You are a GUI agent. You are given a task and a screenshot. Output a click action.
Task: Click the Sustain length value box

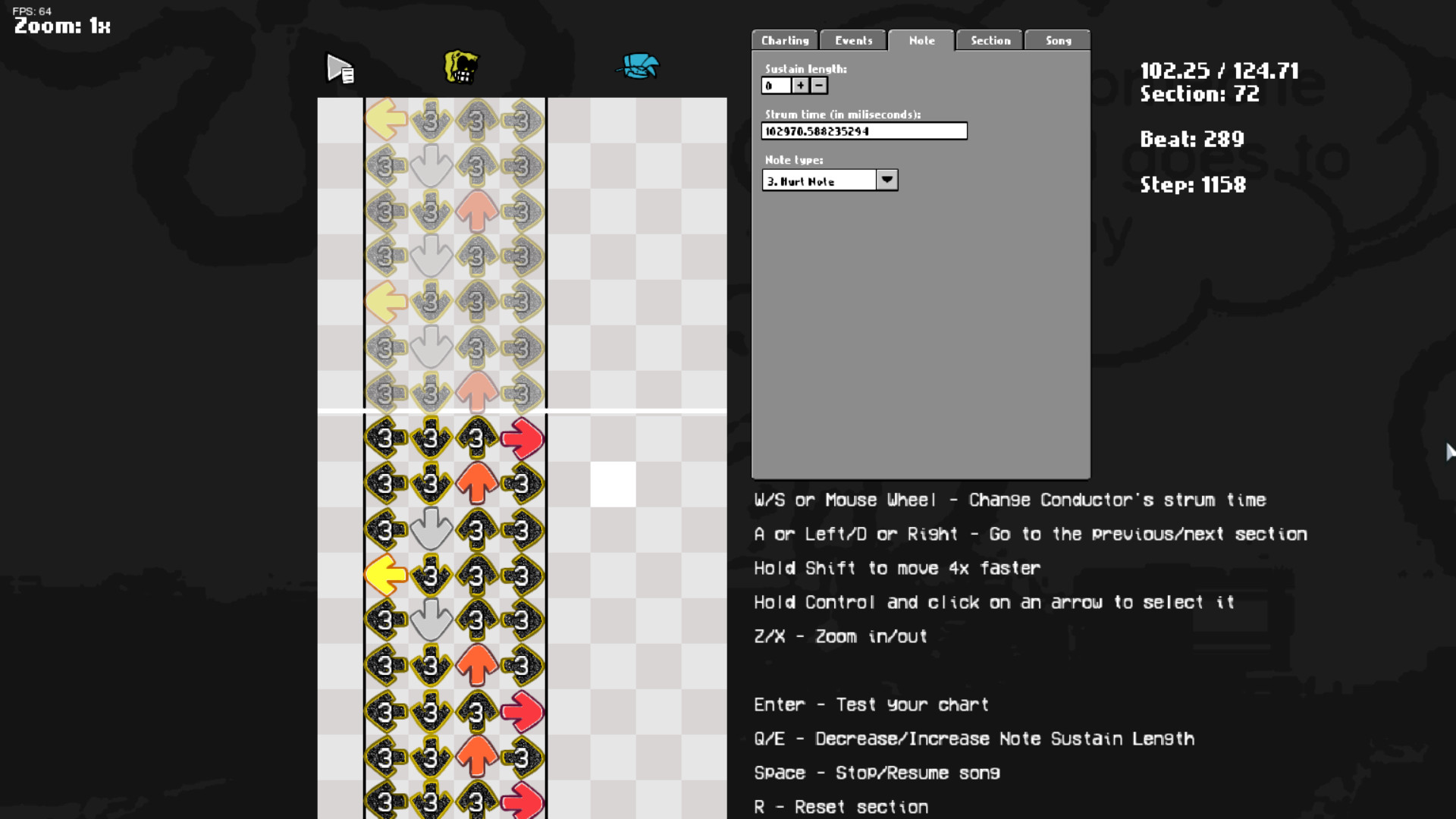tap(776, 86)
